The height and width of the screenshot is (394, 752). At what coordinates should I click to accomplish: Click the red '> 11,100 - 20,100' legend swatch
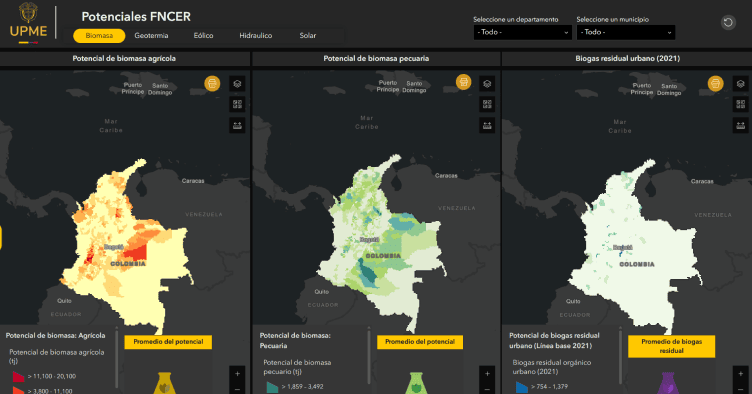tap(18, 376)
